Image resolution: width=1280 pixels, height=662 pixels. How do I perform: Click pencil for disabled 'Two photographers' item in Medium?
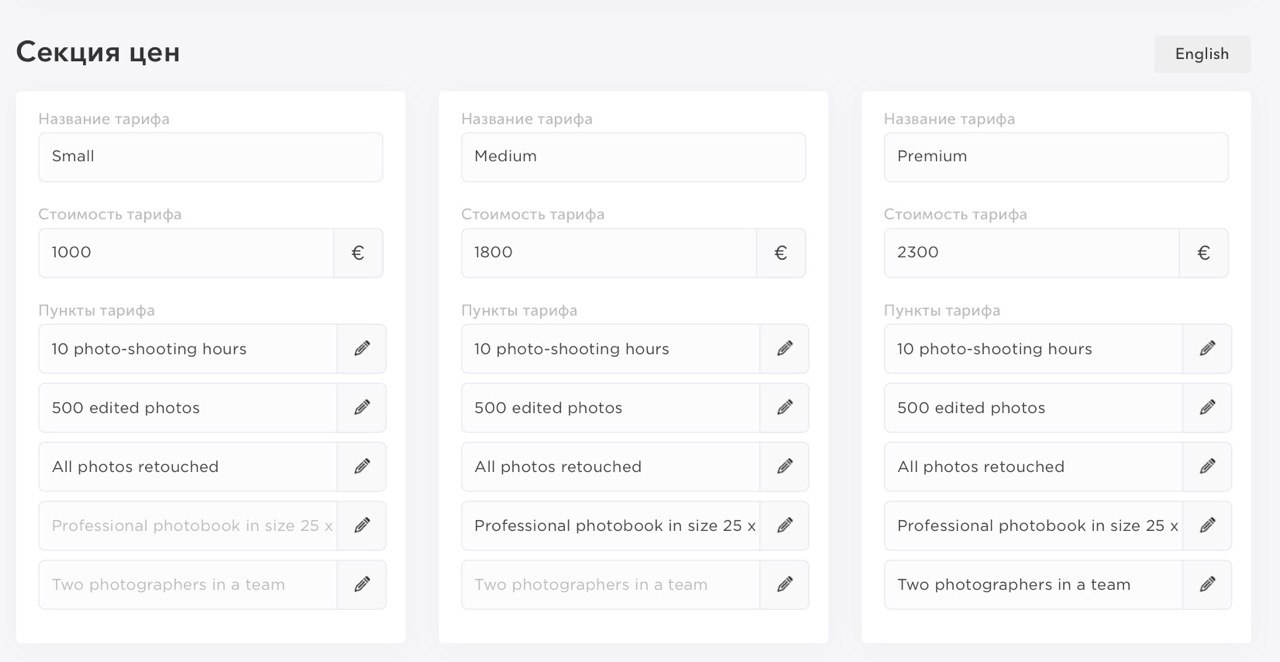click(785, 585)
